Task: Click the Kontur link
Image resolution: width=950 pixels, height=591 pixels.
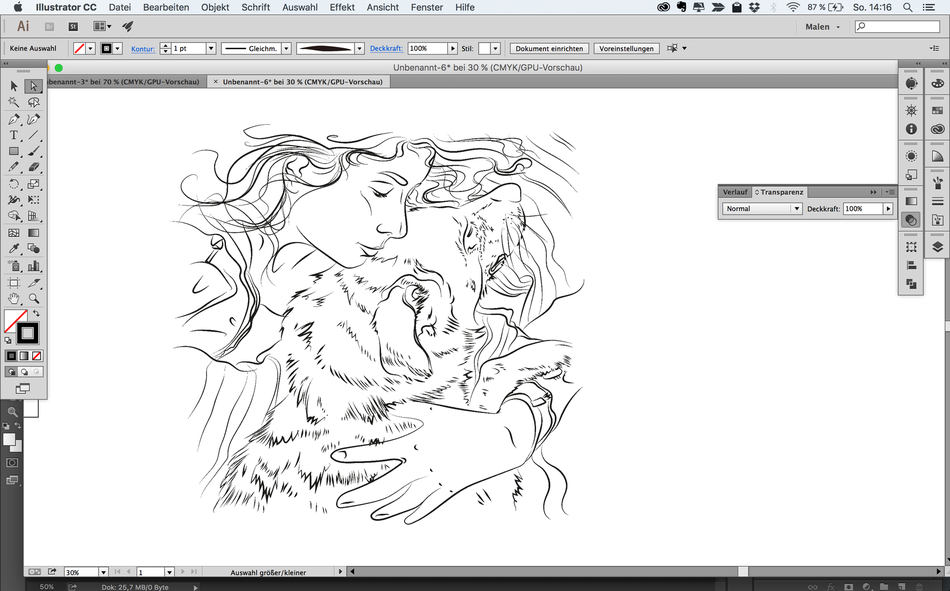Action: (143, 48)
